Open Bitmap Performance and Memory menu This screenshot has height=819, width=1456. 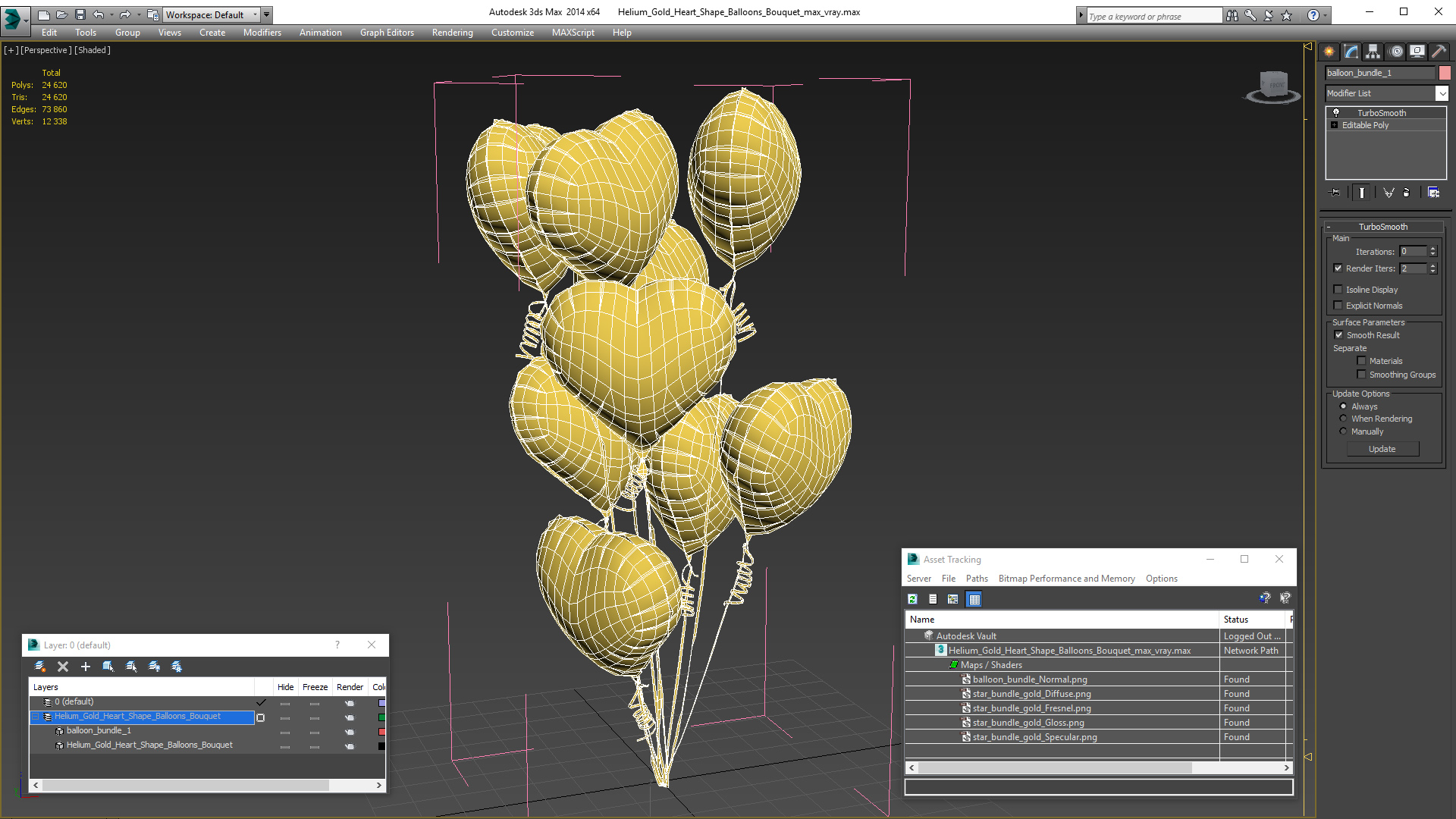pos(1066,579)
